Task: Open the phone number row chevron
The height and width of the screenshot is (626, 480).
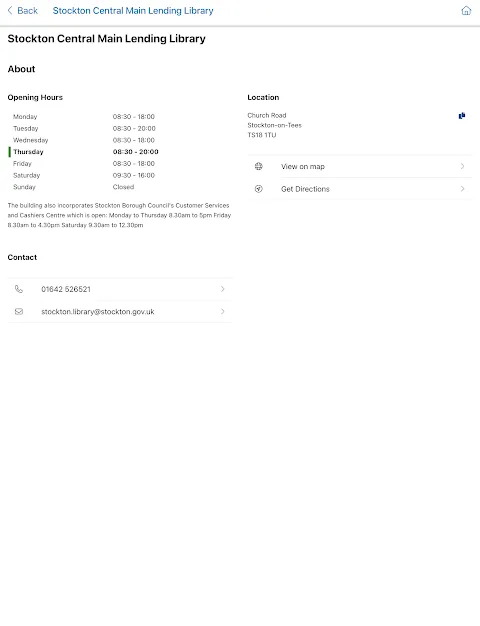Action: 223,289
